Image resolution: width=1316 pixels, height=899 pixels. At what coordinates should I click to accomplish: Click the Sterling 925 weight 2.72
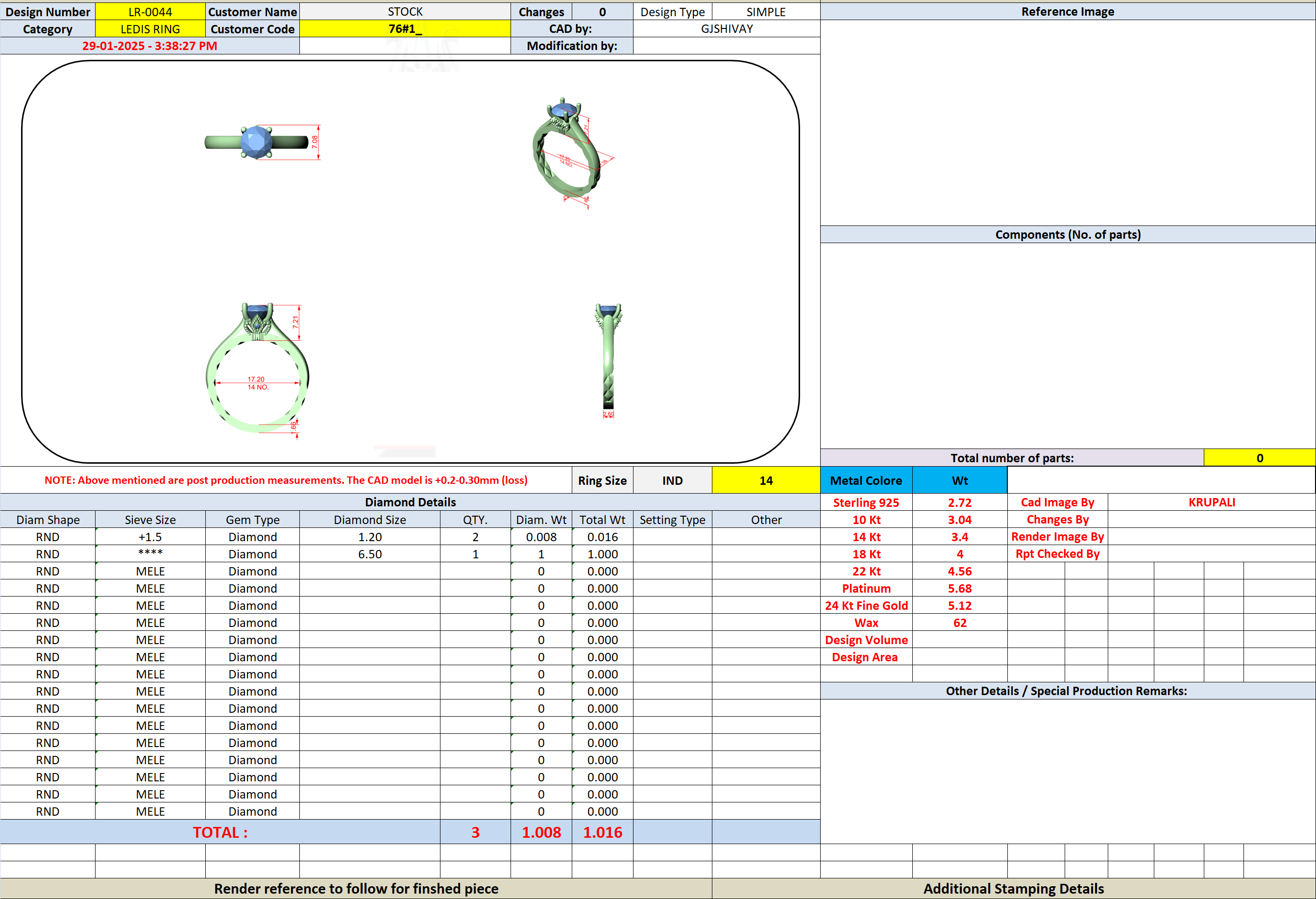960,502
